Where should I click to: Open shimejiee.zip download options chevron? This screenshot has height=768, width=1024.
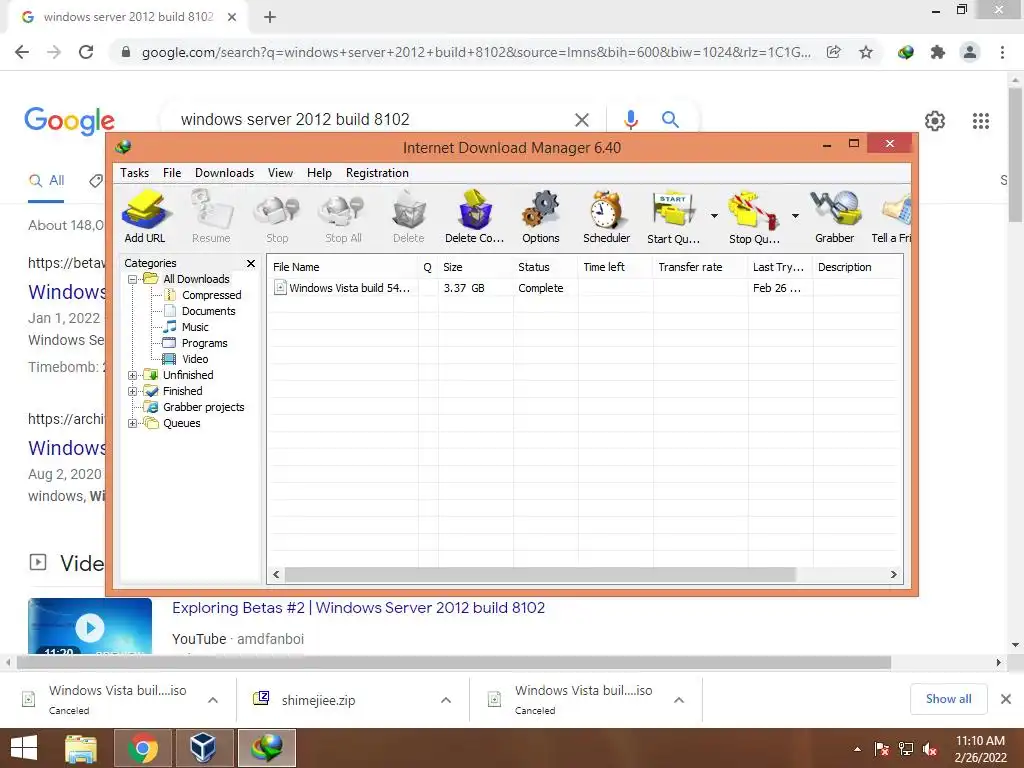pyautogui.click(x=446, y=700)
